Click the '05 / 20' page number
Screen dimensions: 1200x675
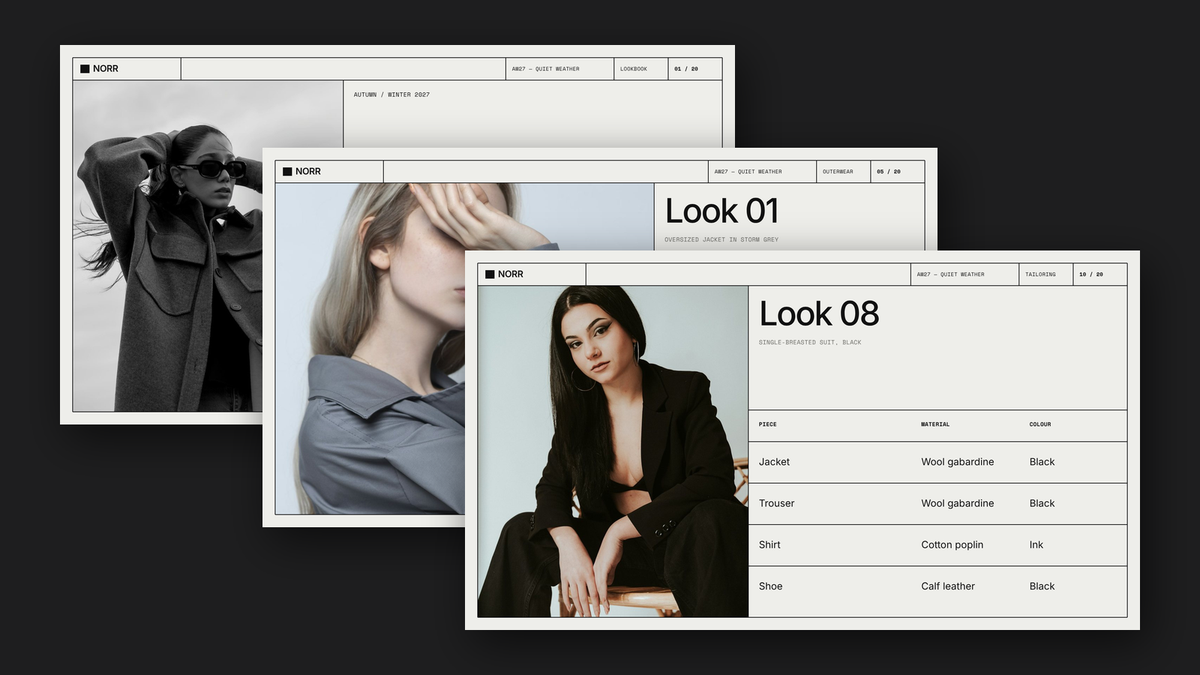pyautogui.click(x=889, y=172)
